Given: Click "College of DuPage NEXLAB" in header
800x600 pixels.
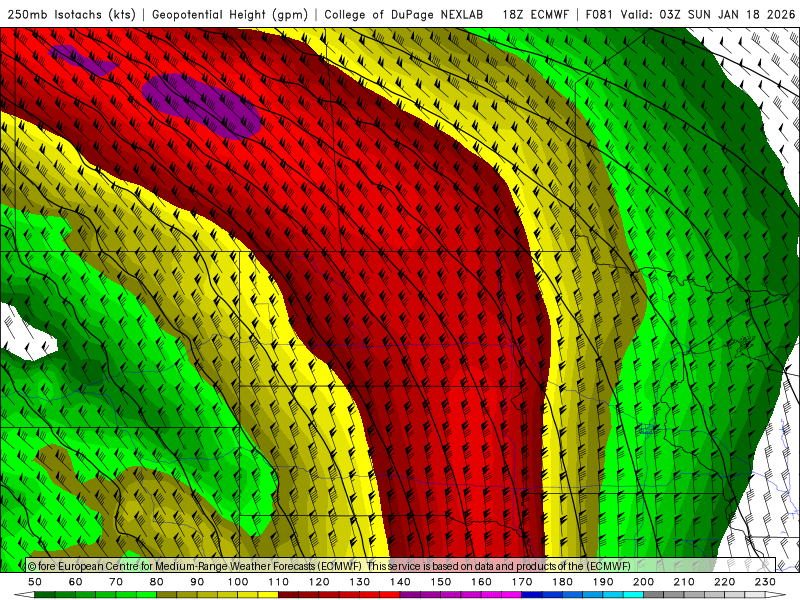Looking at the screenshot, I should [404, 14].
